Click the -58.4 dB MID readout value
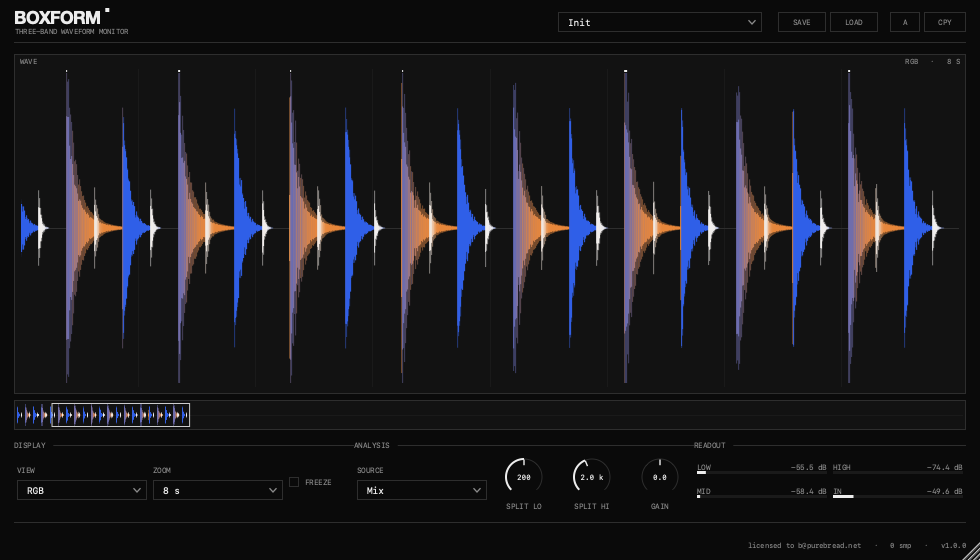The image size is (980, 560). pos(808,491)
